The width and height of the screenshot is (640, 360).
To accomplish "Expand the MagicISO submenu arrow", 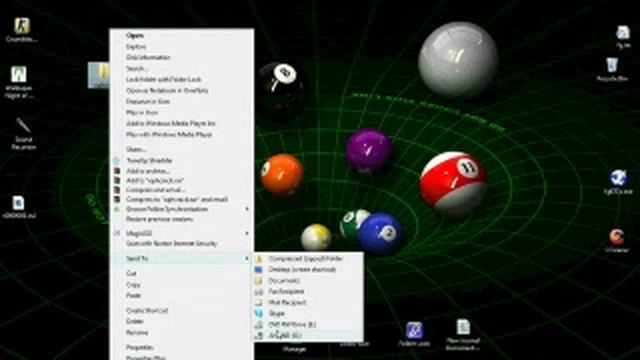I will tap(247, 233).
